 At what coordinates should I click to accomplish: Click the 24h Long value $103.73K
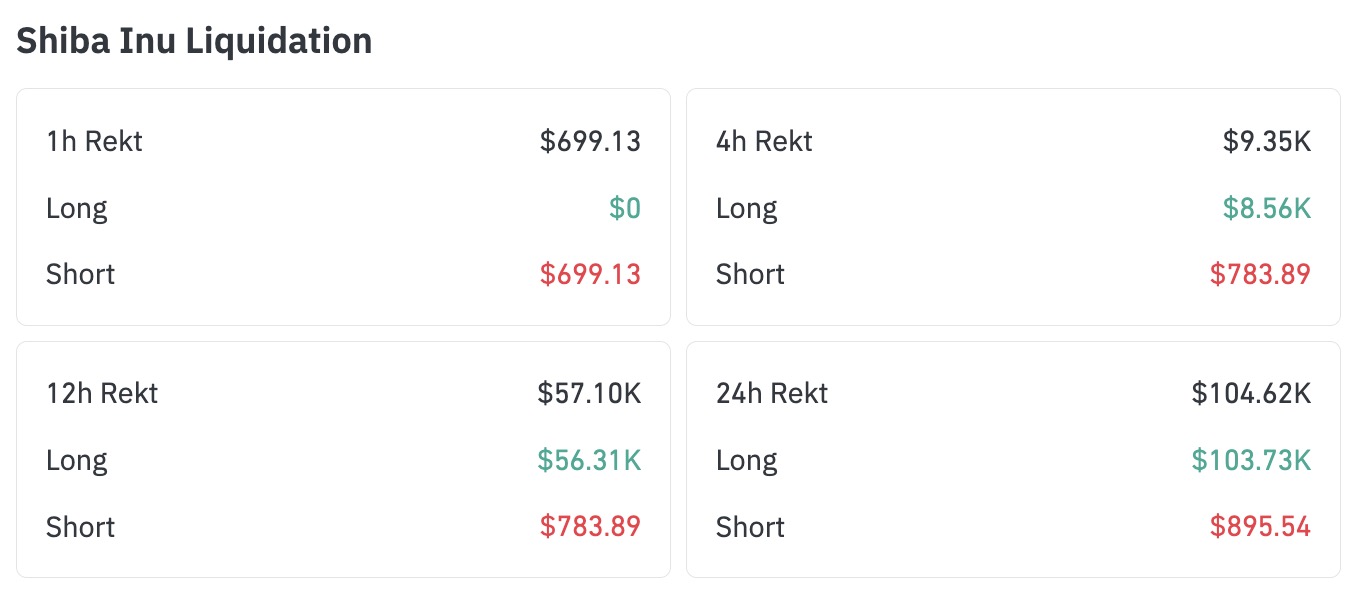tap(1251, 460)
